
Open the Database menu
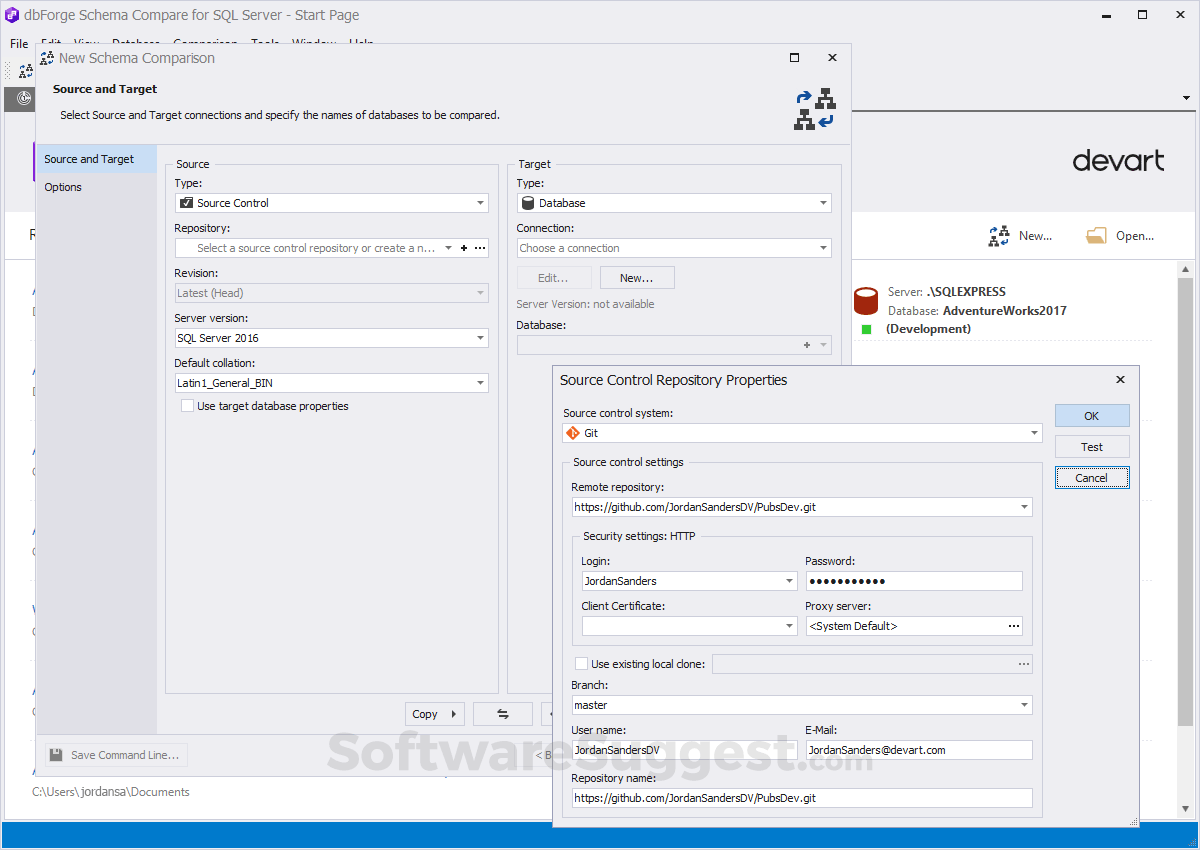click(x=135, y=44)
